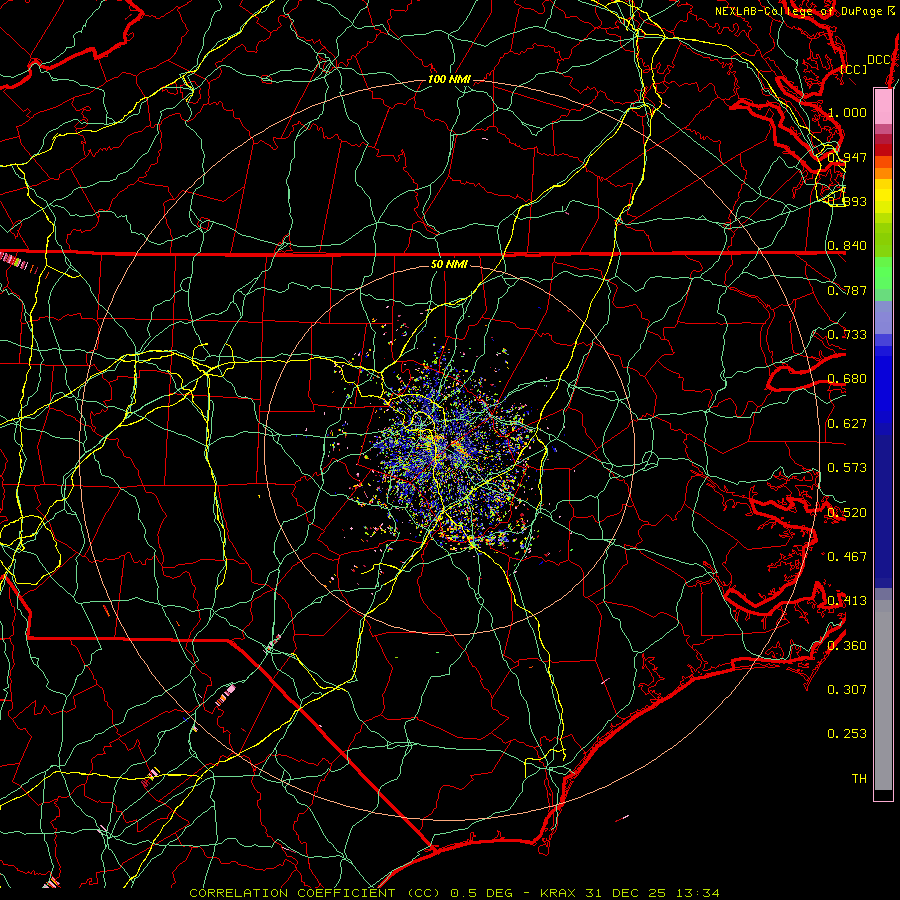Click the 0.680 scale value
The image size is (900, 900).
point(847,379)
